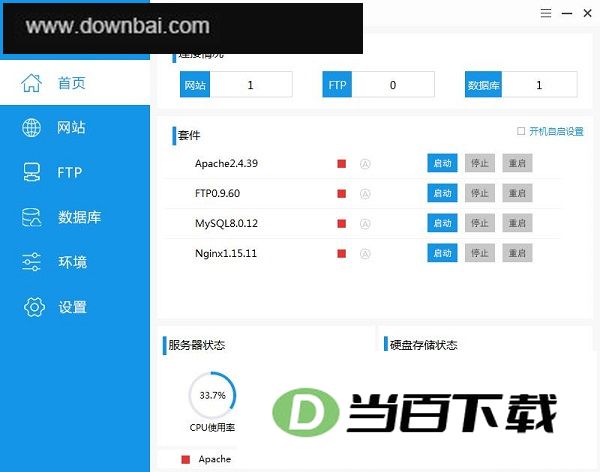The image size is (600, 472).
Task: Open the hamburger menu in title bar
Action: [546, 13]
